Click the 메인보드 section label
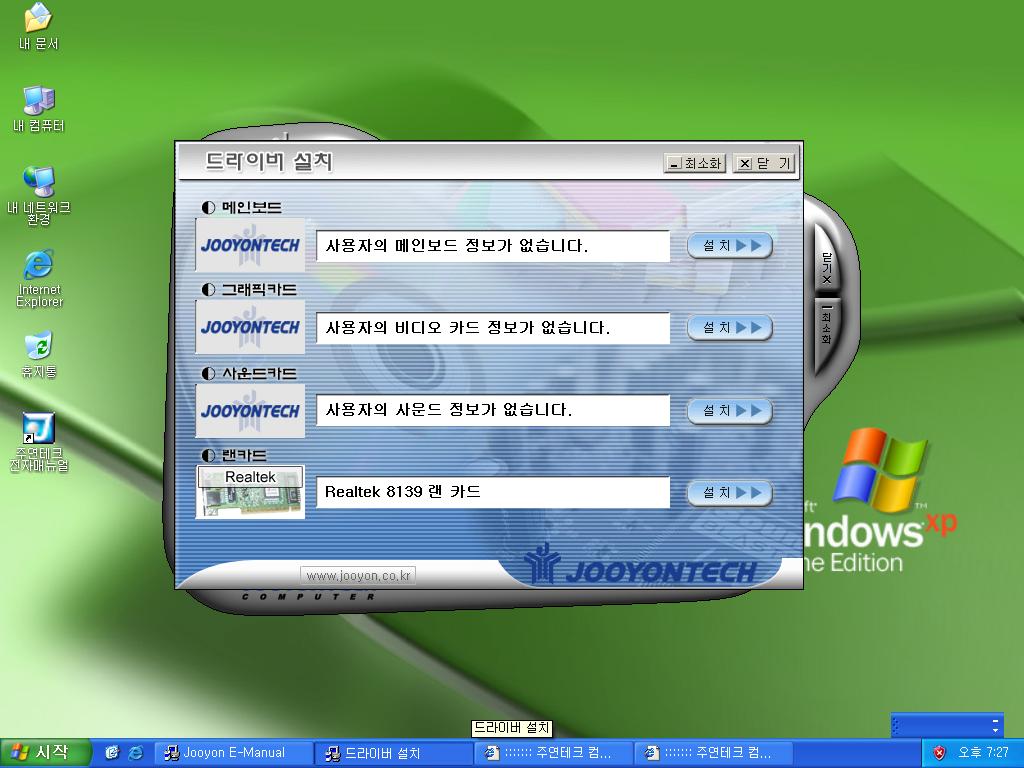Screen dimensions: 1024x768 point(242,208)
